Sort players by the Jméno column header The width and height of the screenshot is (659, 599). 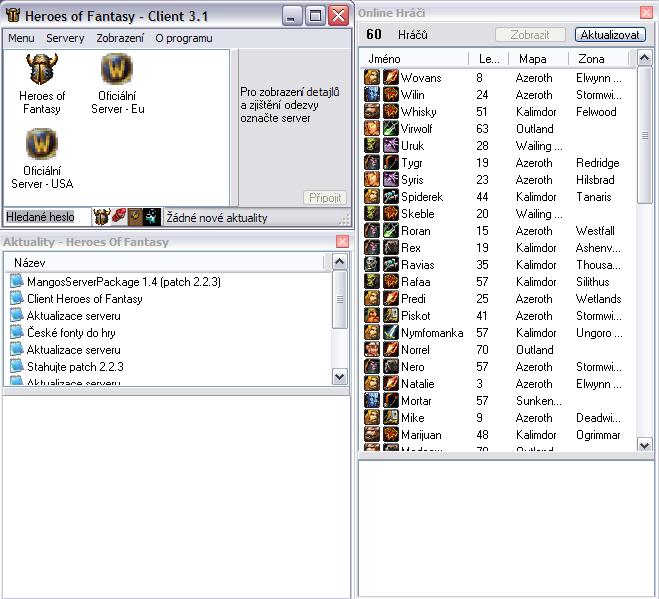(414, 58)
